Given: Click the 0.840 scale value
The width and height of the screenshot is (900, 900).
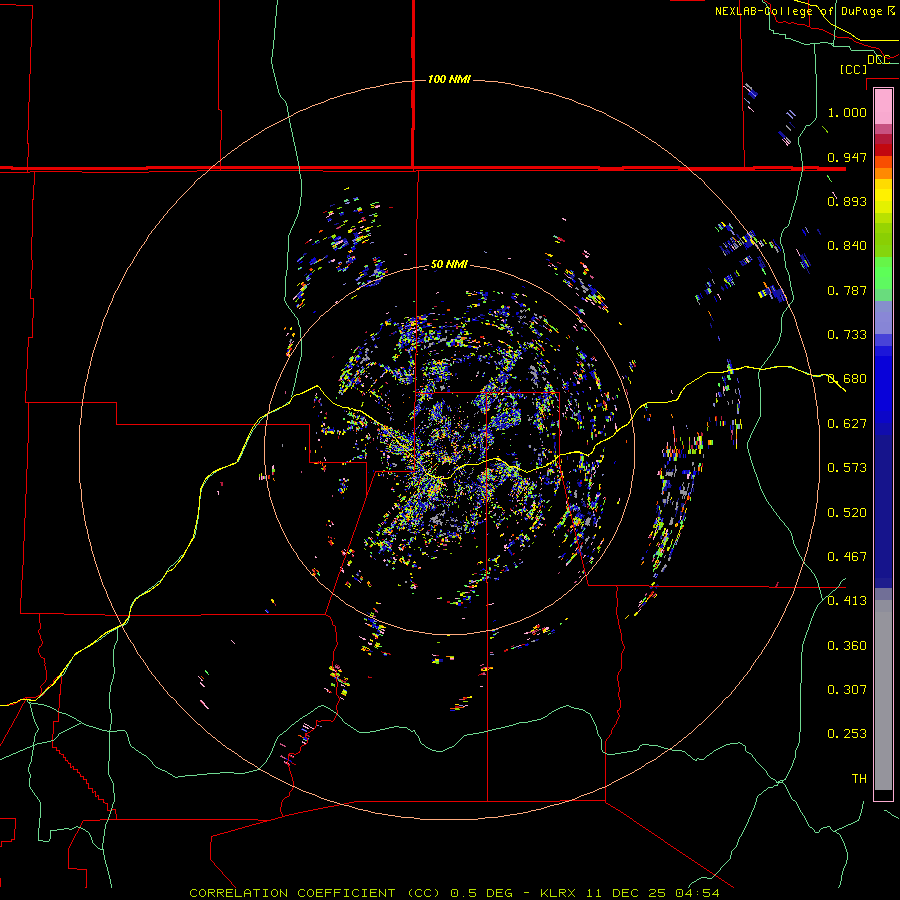Looking at the screenshot, I should click(847, 245).
